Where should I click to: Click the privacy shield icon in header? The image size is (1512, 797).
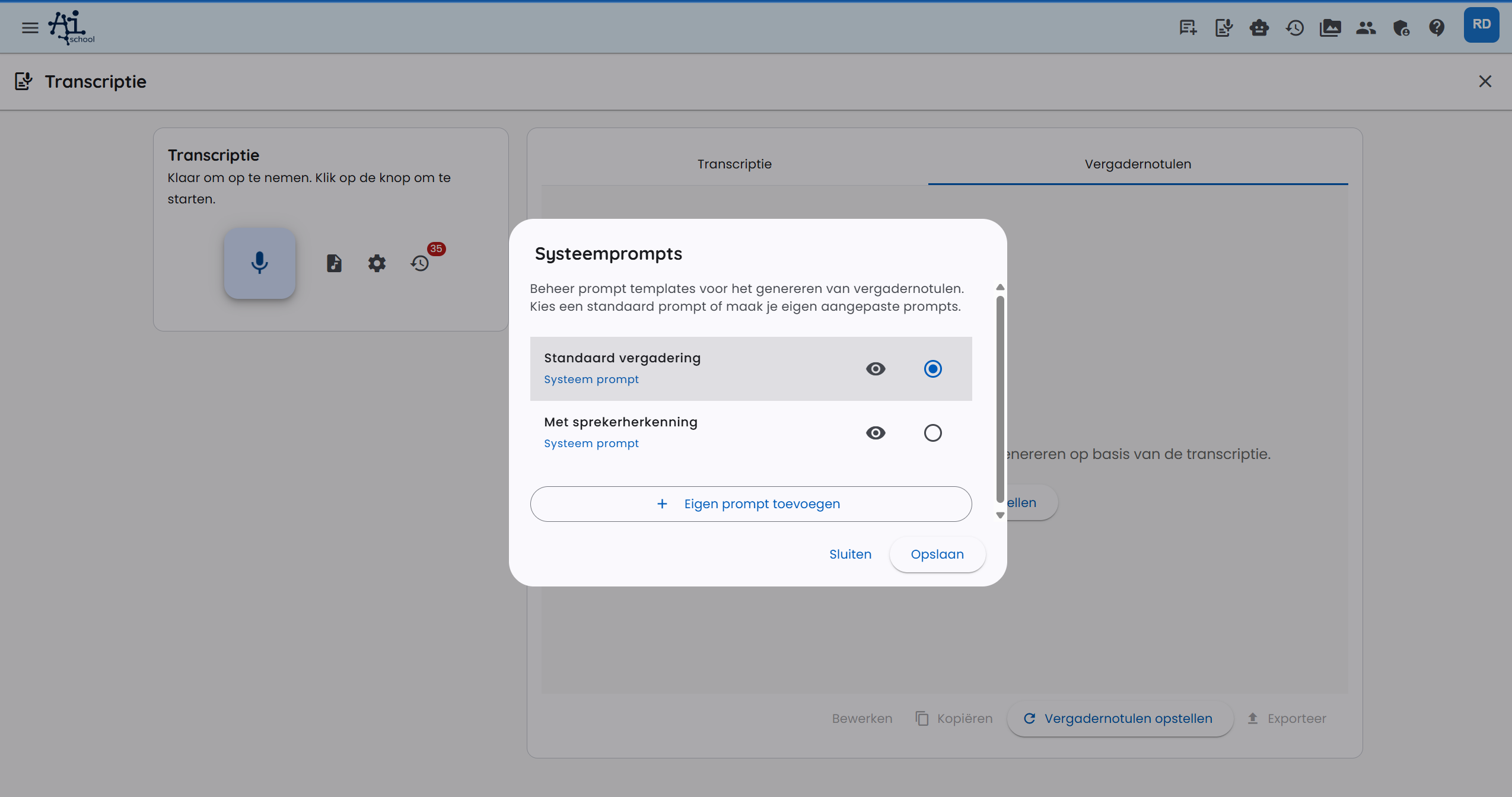1401,27
